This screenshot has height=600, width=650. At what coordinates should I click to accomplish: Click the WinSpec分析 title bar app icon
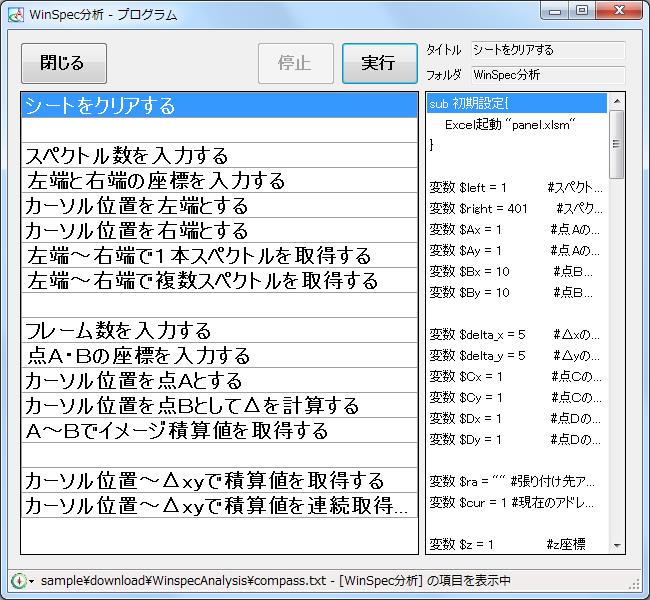click(15, 14)
